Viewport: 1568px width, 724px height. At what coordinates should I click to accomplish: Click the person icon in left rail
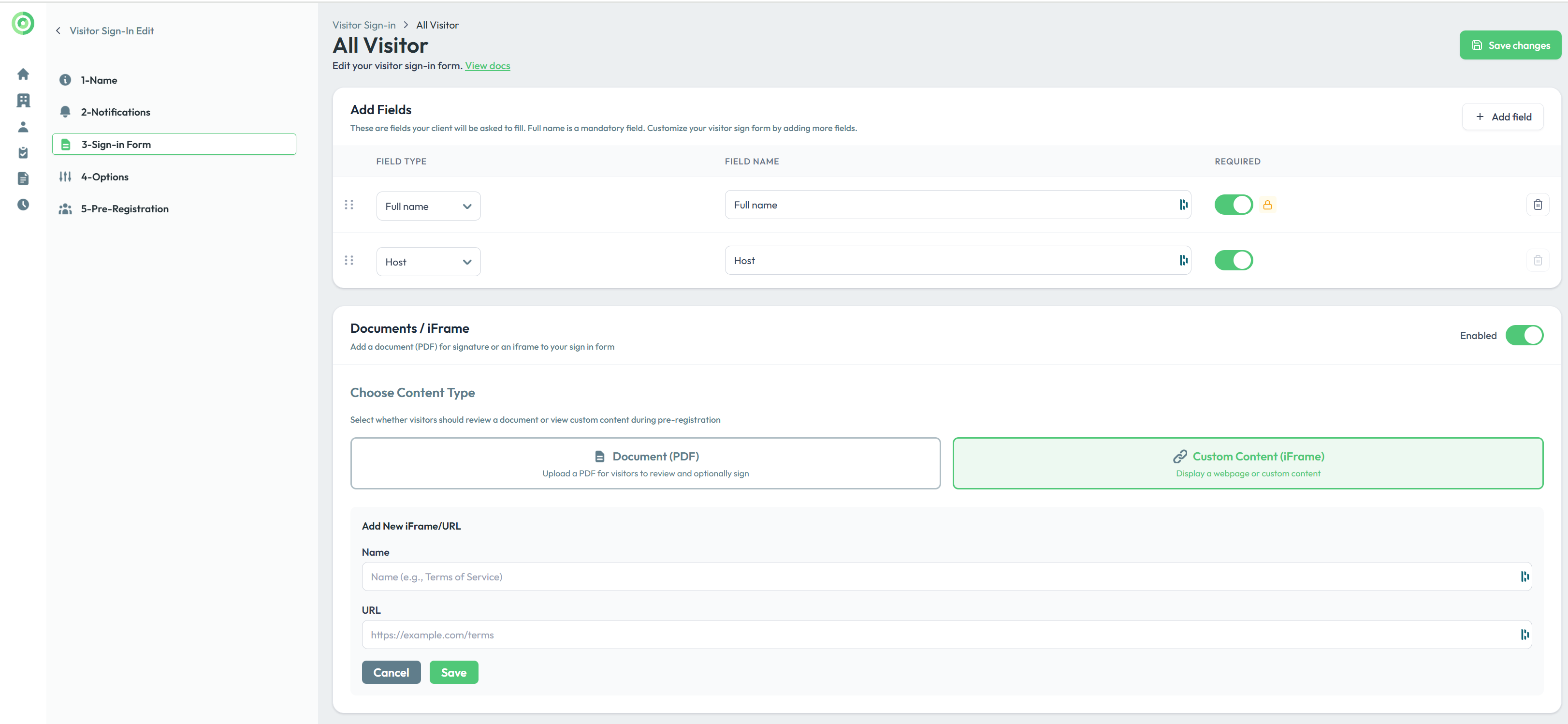[23, 127]
